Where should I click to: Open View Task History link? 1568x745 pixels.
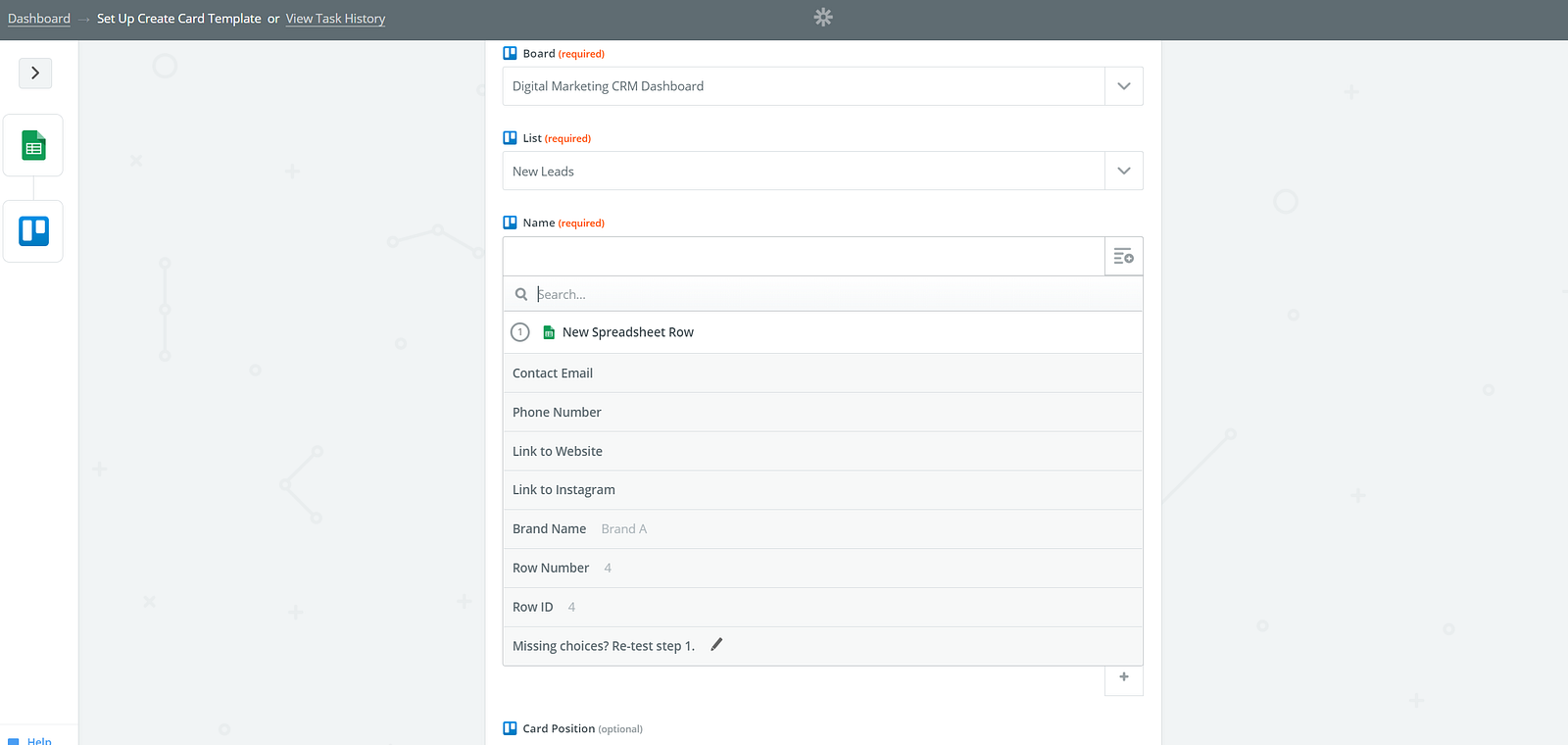click(x=335, y=19)
